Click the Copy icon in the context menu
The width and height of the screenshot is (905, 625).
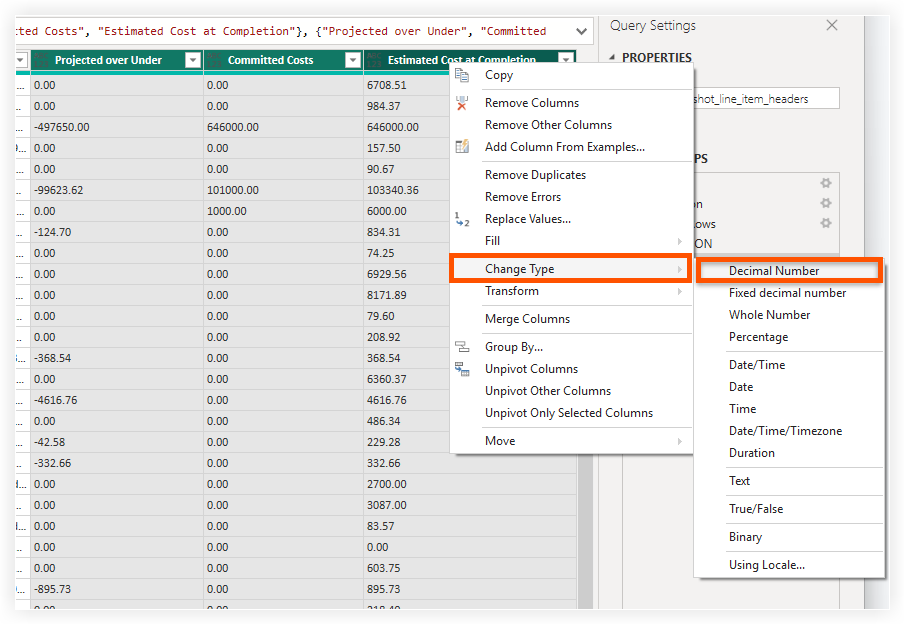point(463,75)
